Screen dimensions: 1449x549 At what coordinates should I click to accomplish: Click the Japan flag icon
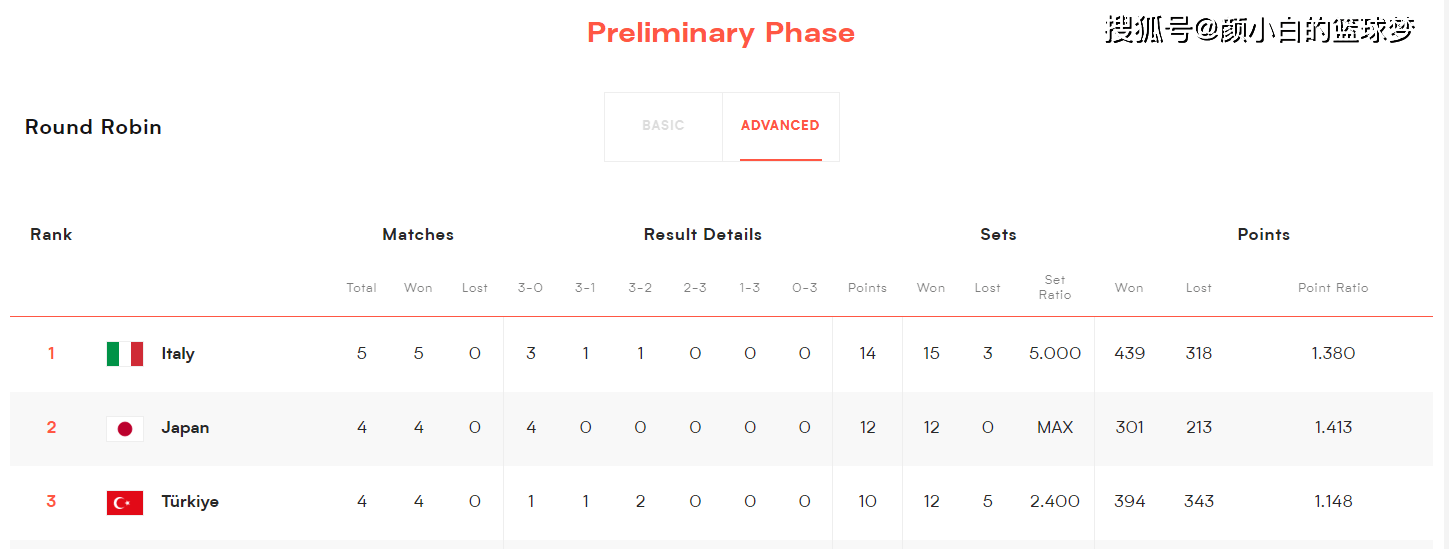[125, 428]
